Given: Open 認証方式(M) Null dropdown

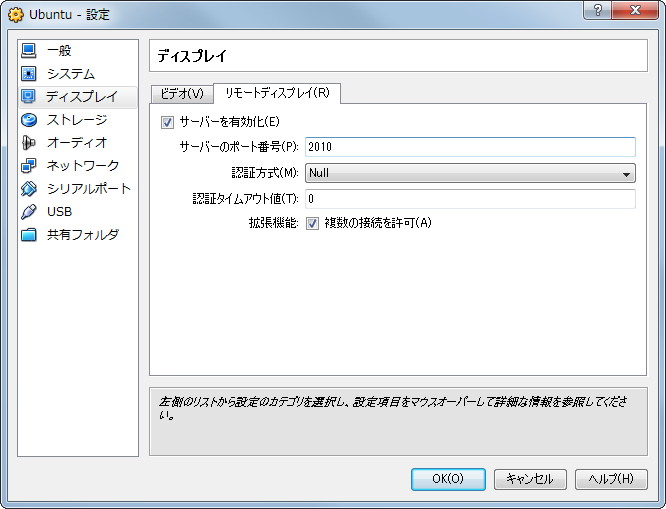Looking at the screenshot, I should [470, 173].
